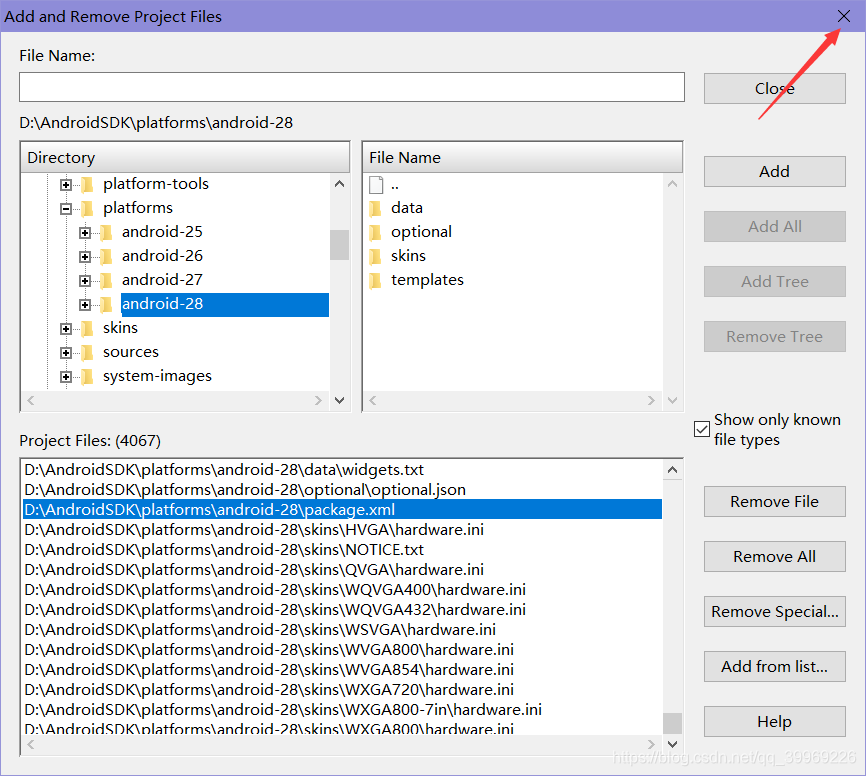The width and height of the screenshot is (866, 776).
Task: Select android-28 in the Directory tree
Action: [x=225, y=304]
